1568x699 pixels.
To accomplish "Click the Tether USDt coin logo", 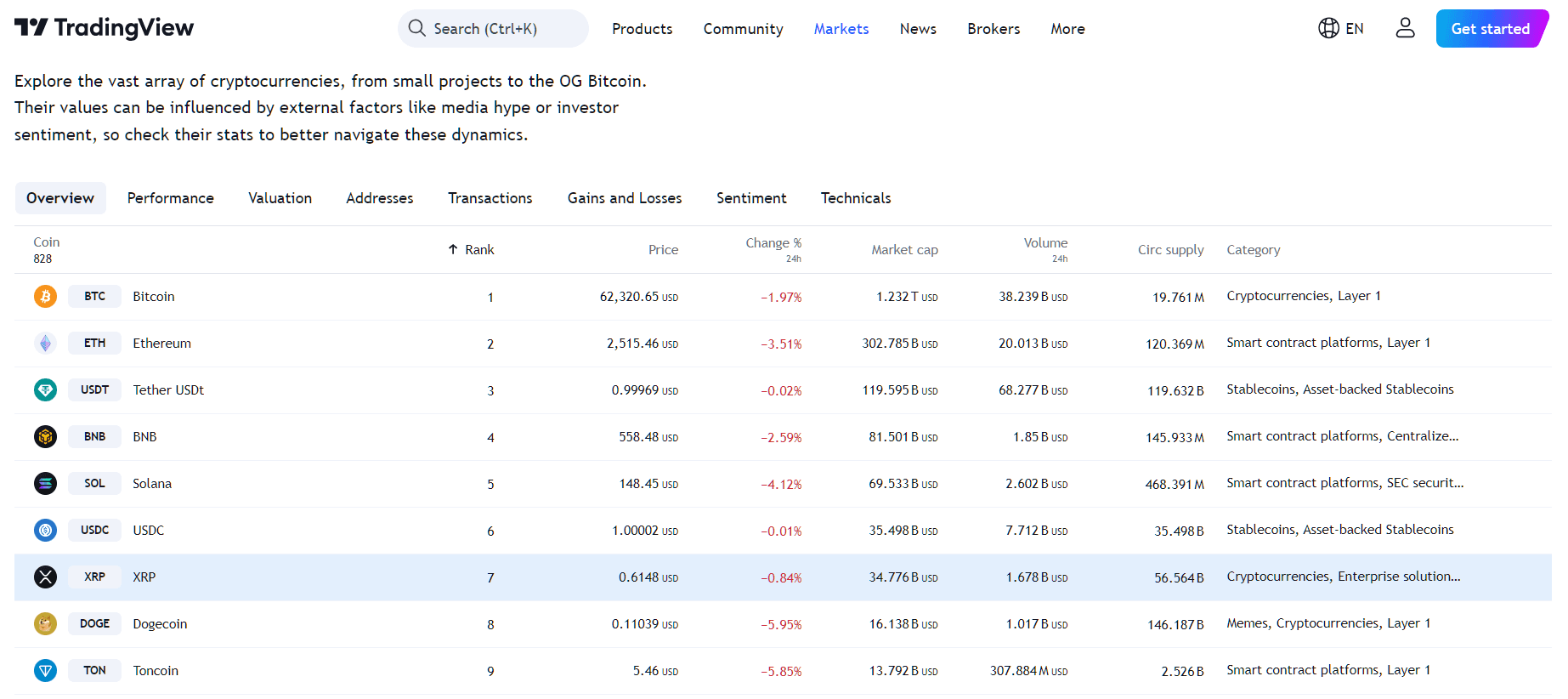I will 45,389.
